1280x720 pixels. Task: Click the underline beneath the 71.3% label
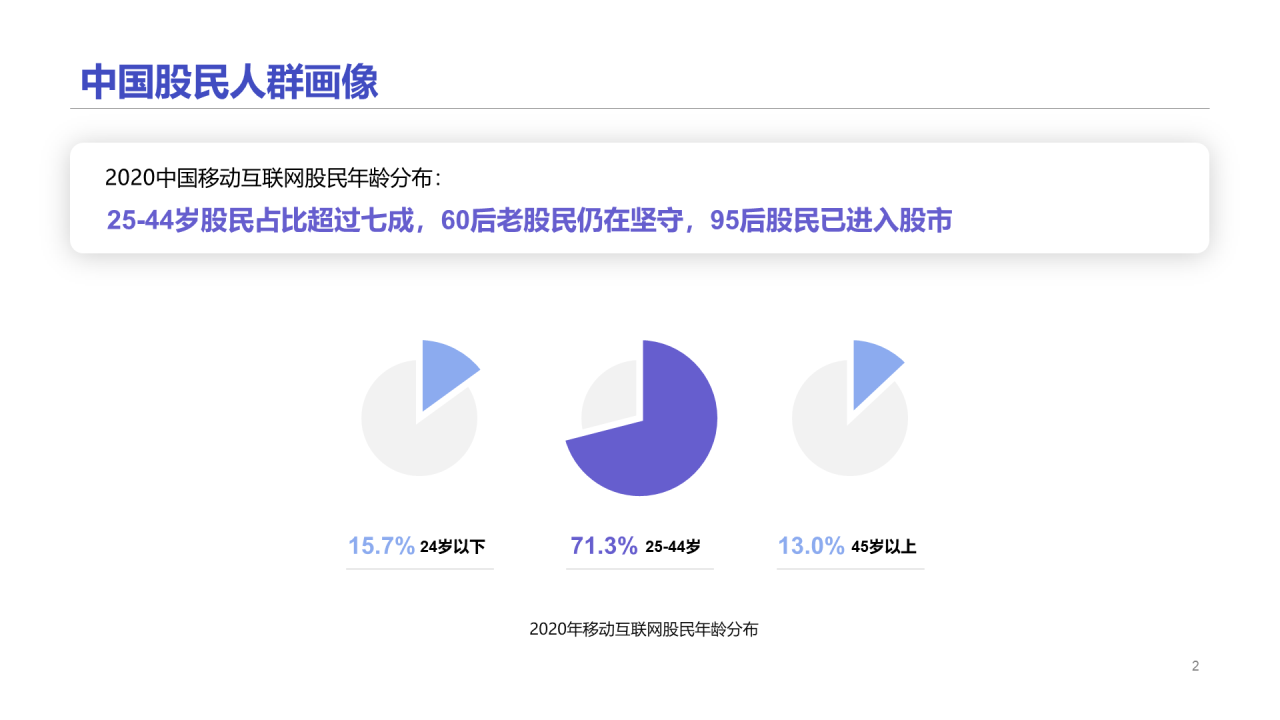click(640, 569)
